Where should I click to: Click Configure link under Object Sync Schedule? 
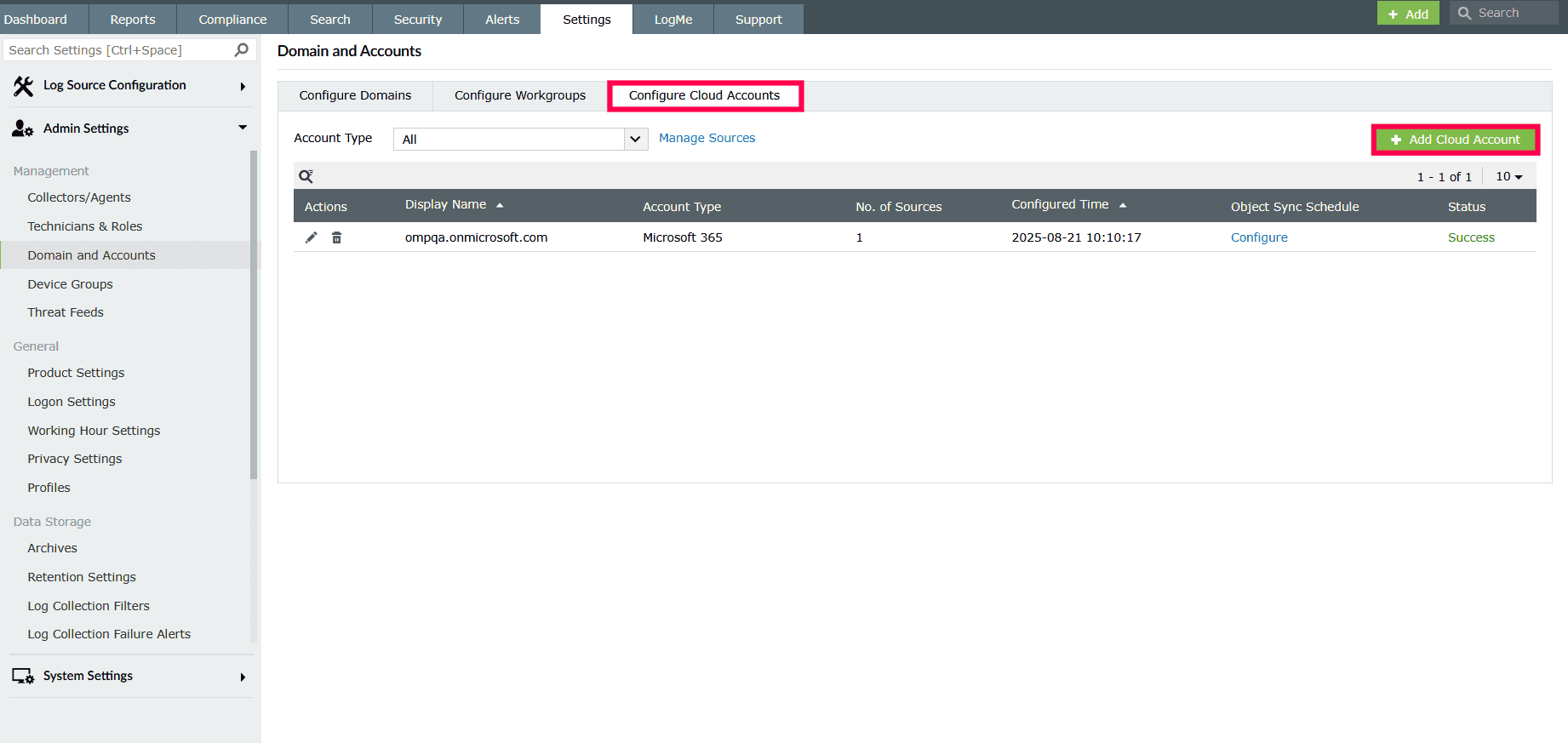point(1259,237)
